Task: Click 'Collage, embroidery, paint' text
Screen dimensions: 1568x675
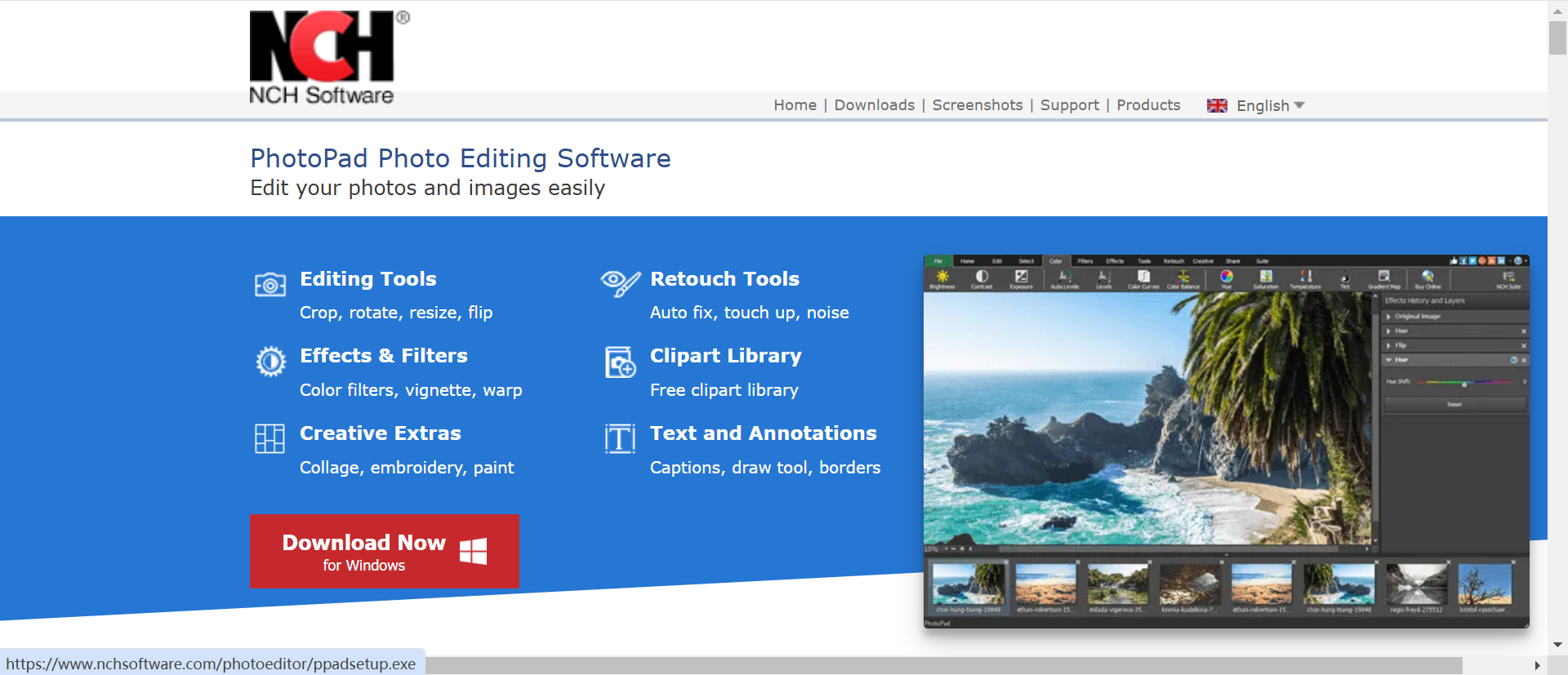Action: (407, 468)
